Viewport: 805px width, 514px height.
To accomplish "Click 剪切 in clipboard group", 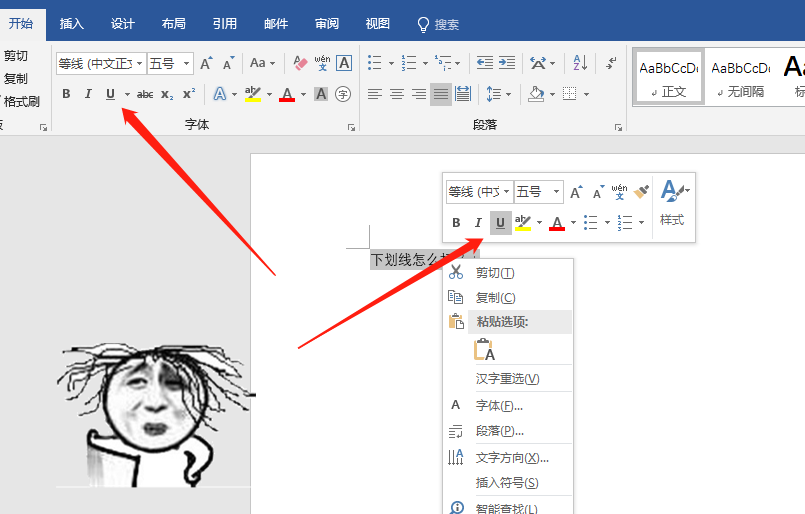I will [x=15, y=55].
